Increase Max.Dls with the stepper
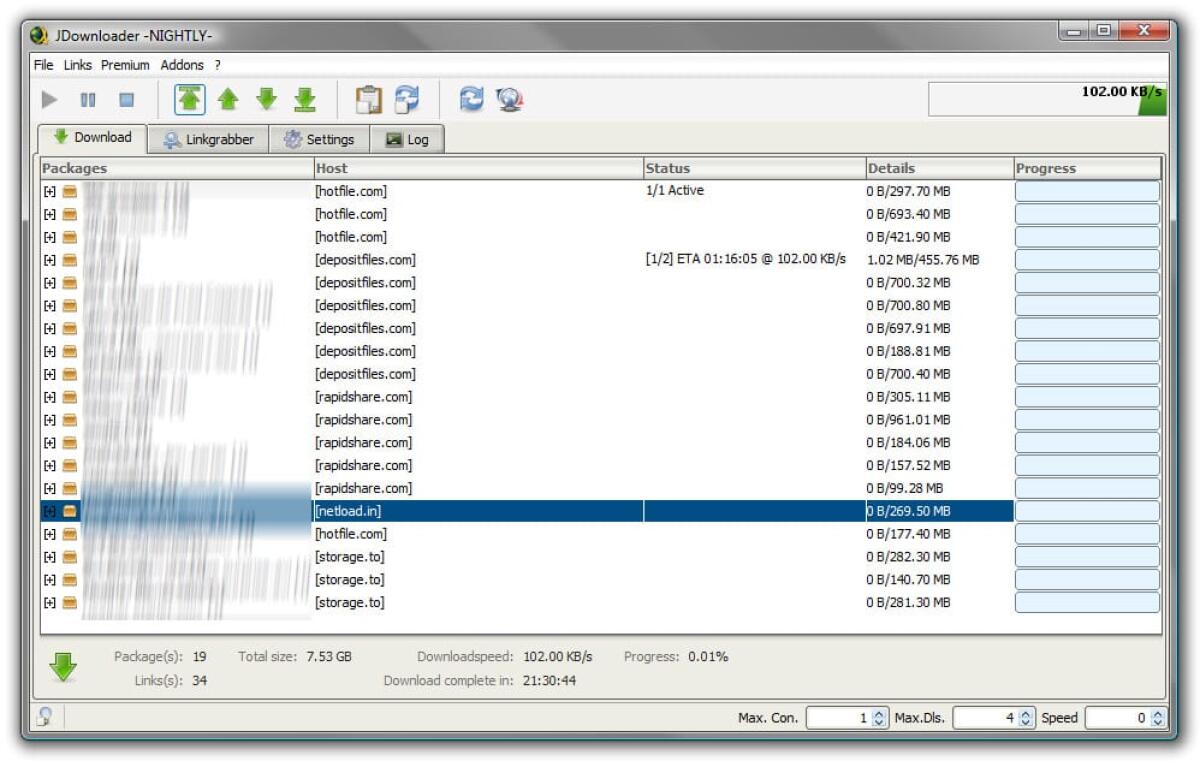 [x=1027, y=713]
